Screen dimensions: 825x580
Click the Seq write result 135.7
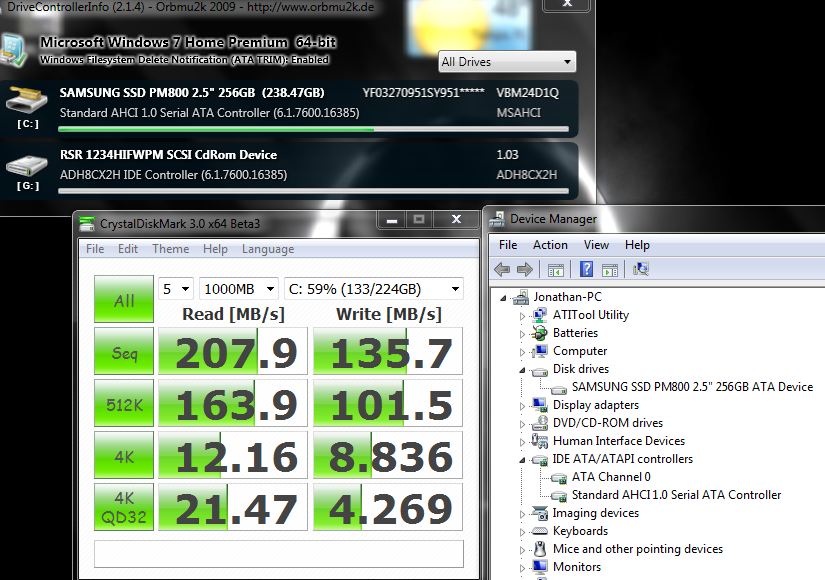pyautogui.click(x=388, y=351)
